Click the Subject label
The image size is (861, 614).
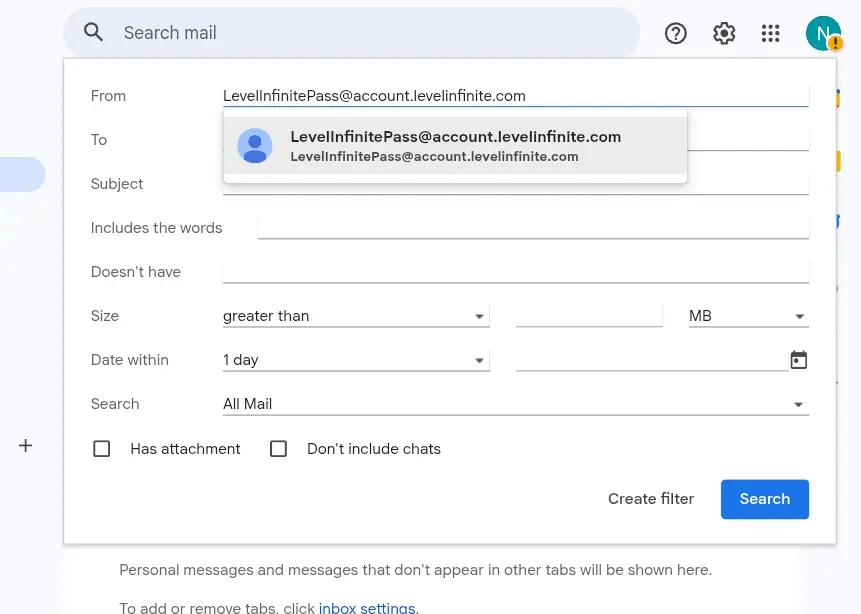117,184
